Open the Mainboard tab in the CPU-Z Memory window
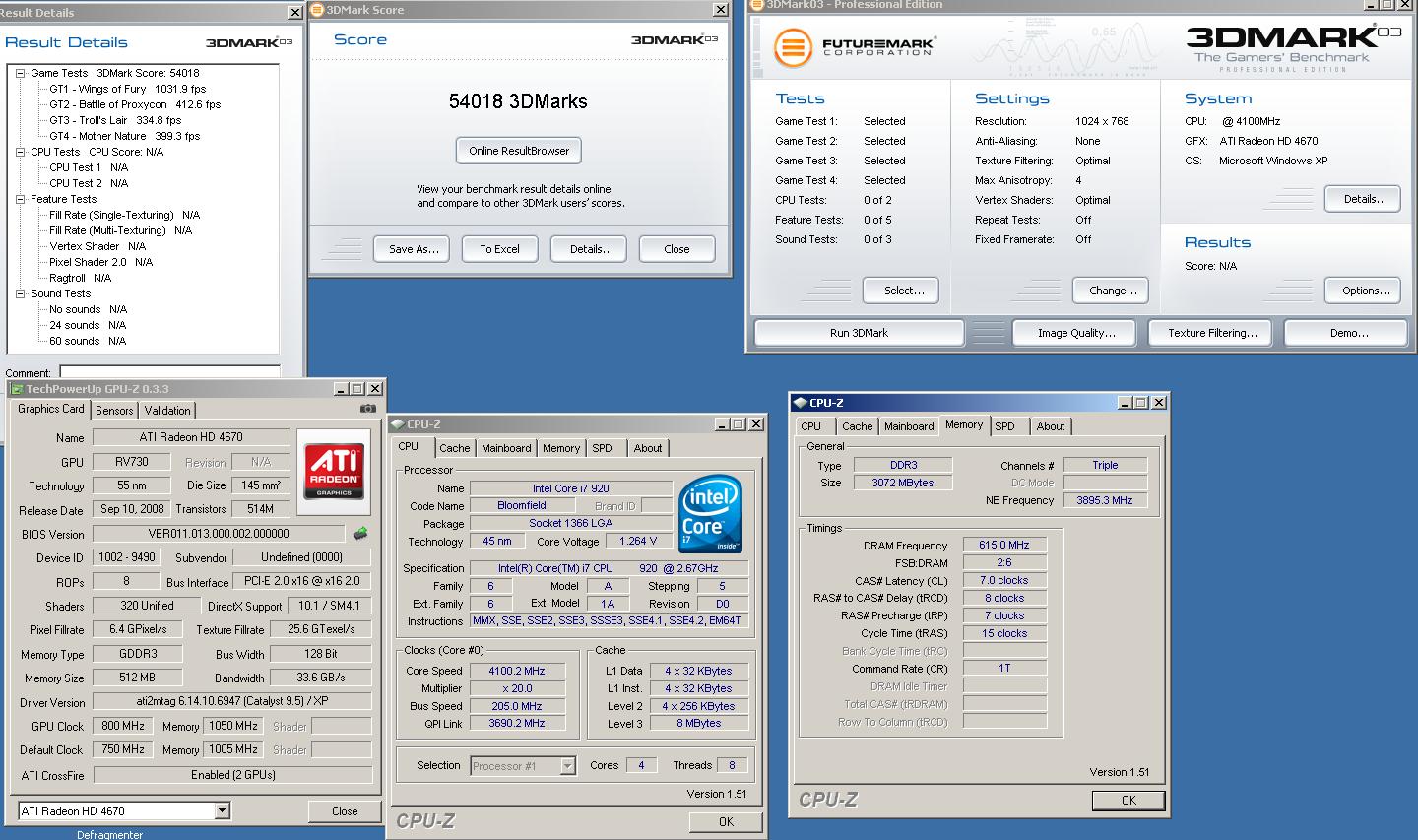Screen dimensions: 1418x840 click(909, 426)
